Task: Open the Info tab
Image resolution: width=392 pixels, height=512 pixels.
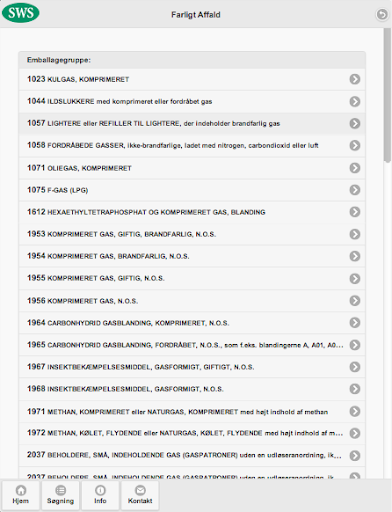Action: (100, 495)
